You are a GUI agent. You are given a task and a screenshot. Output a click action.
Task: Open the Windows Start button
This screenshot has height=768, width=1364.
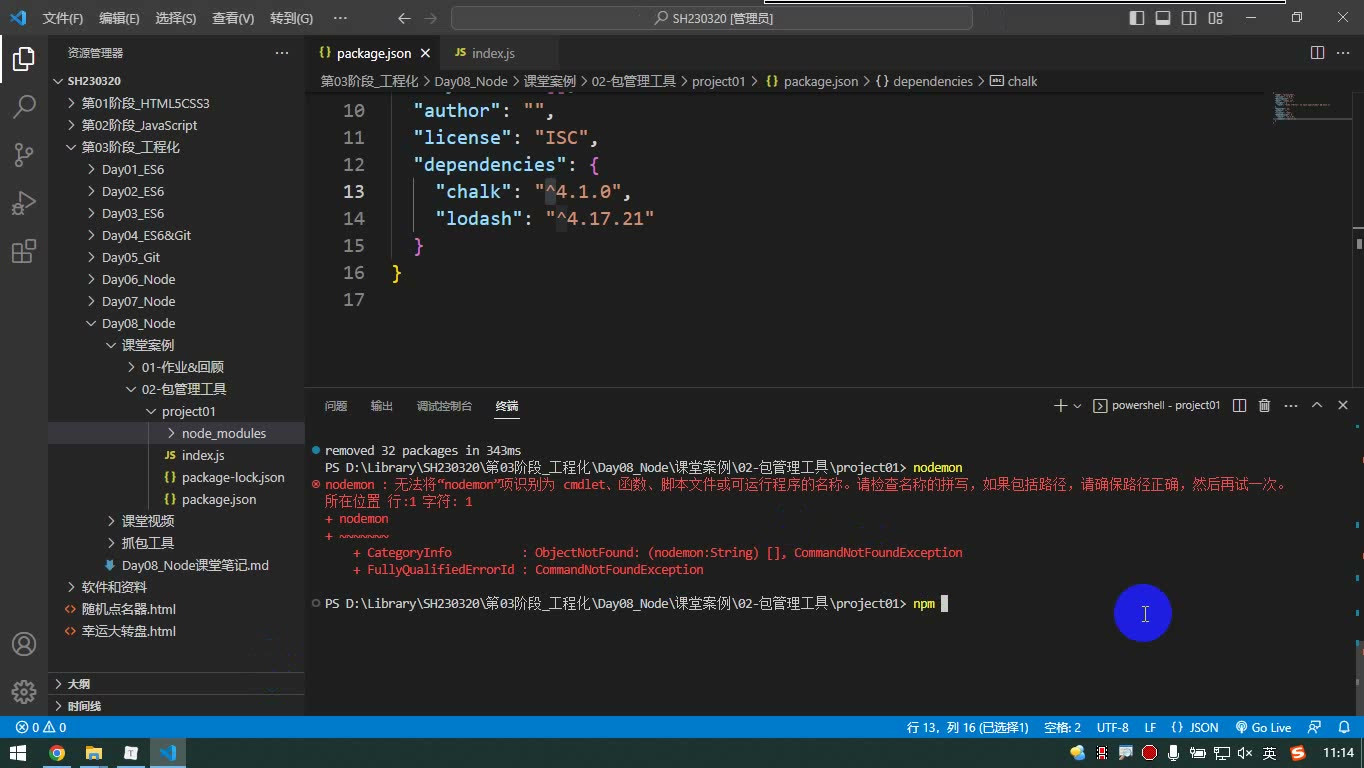18,753
